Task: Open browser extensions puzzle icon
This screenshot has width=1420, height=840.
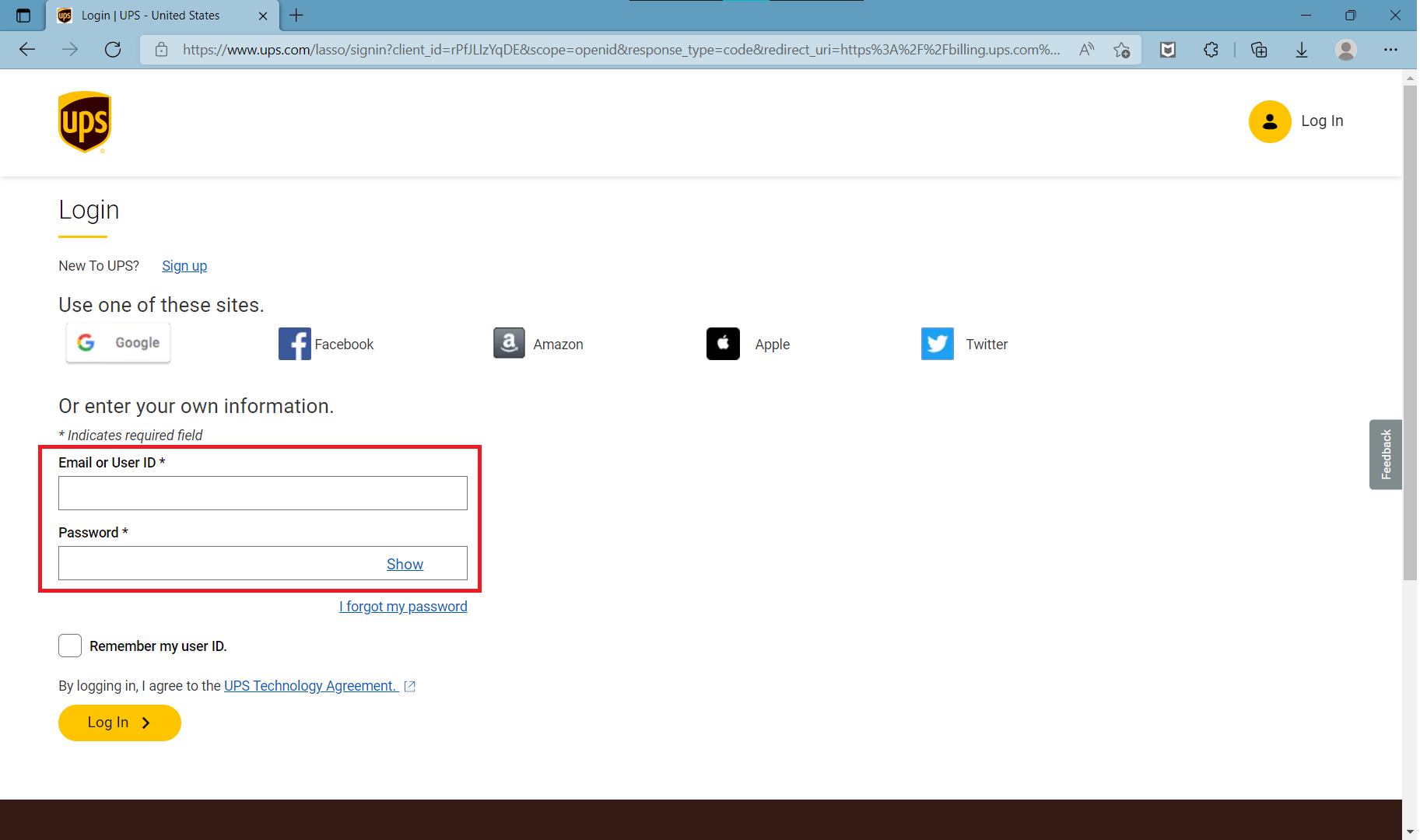Action: [x=1211, y=50]
